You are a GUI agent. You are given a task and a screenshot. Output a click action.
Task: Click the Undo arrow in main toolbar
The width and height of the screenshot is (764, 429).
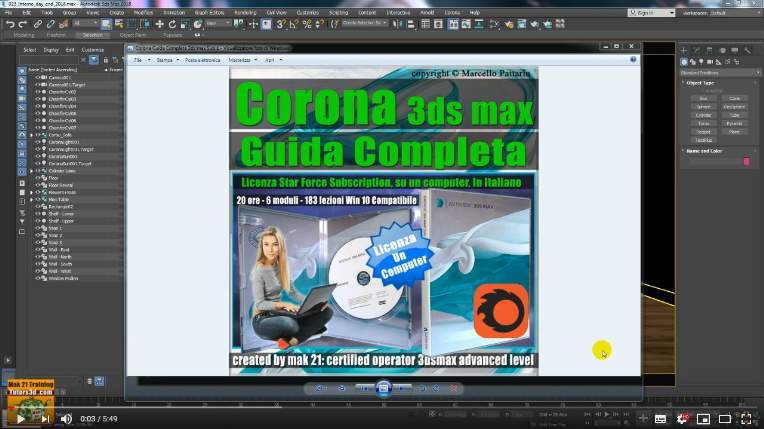[10, 24]
